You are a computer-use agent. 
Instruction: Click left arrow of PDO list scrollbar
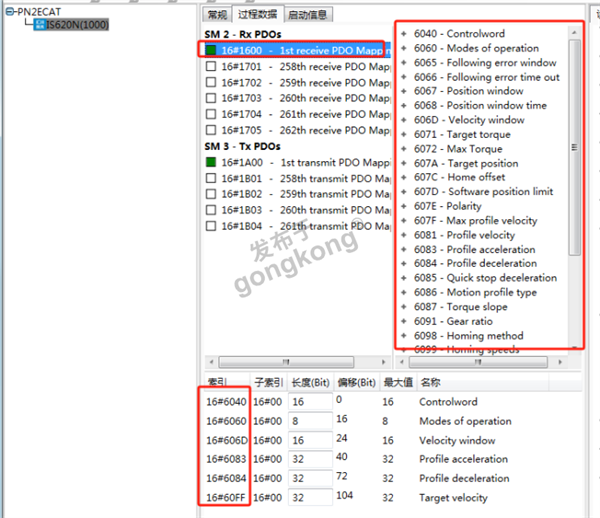pyautogui.click(x=211, y=362)
